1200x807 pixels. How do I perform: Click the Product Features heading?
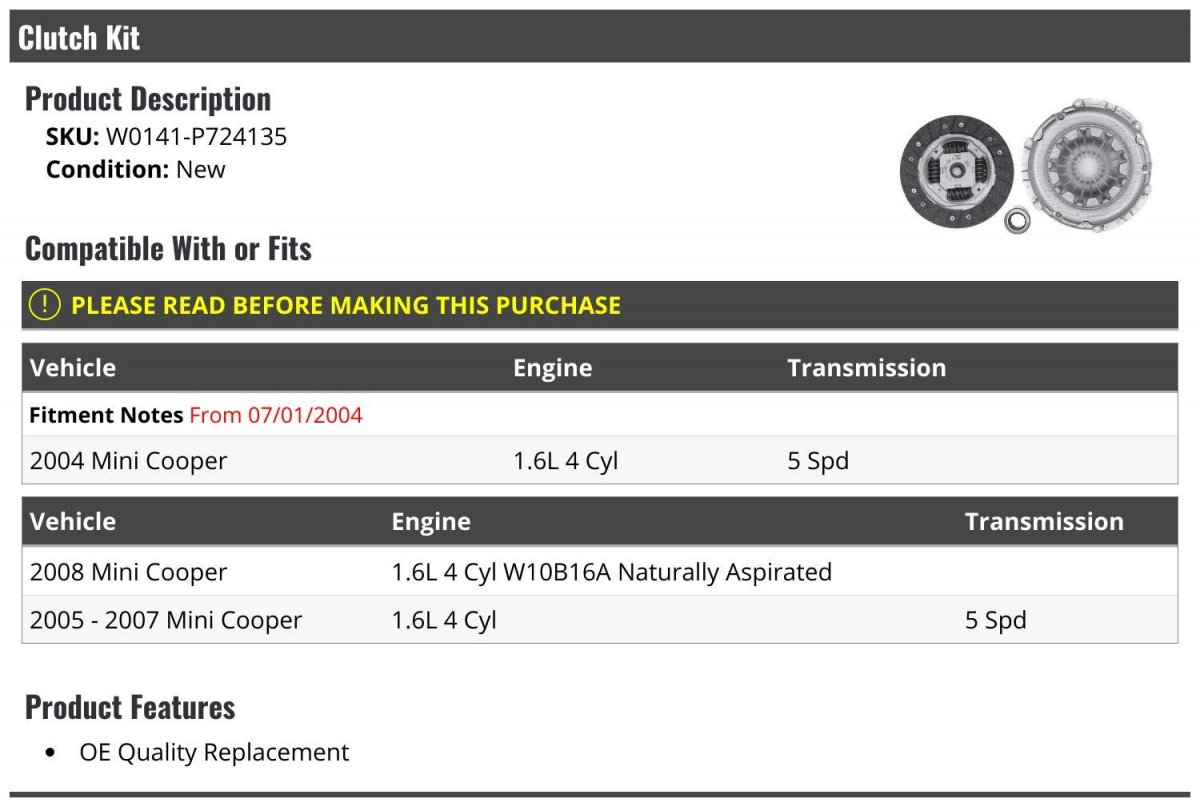point(130,707)
